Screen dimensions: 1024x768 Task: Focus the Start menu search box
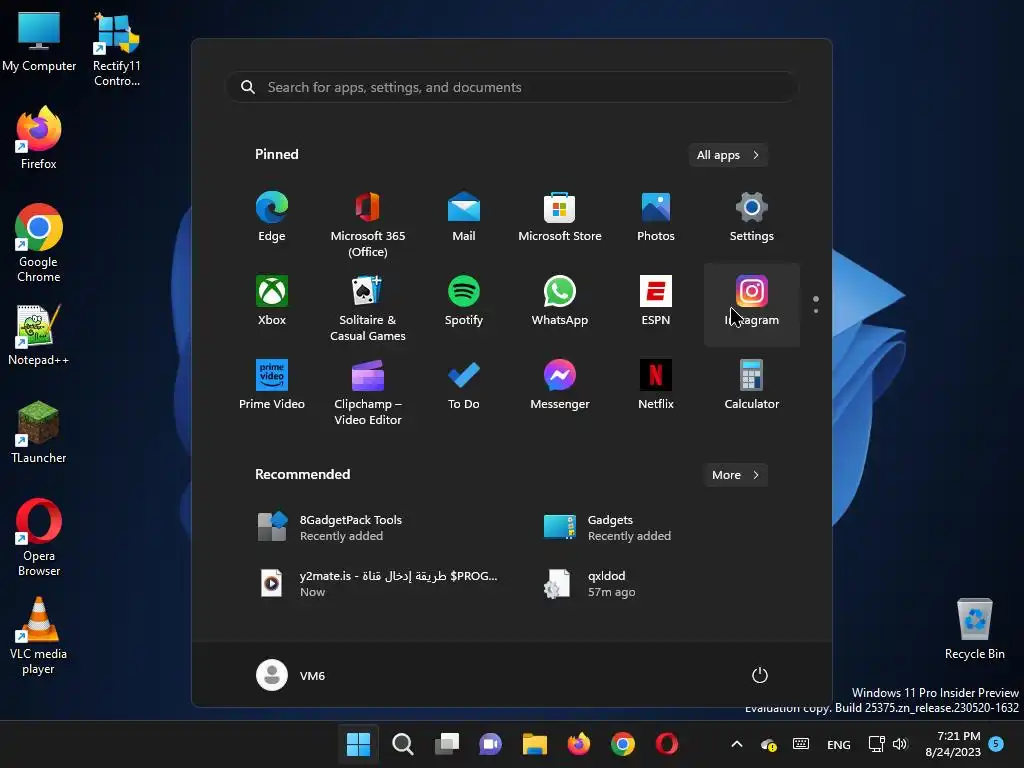point(512,87)
